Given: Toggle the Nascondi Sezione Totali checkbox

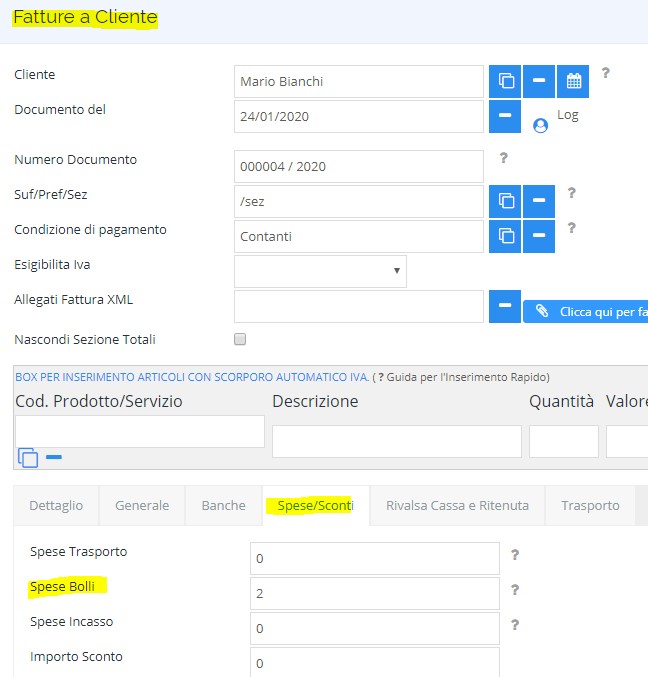Looking at the screenshot, I should pos(240,339).
